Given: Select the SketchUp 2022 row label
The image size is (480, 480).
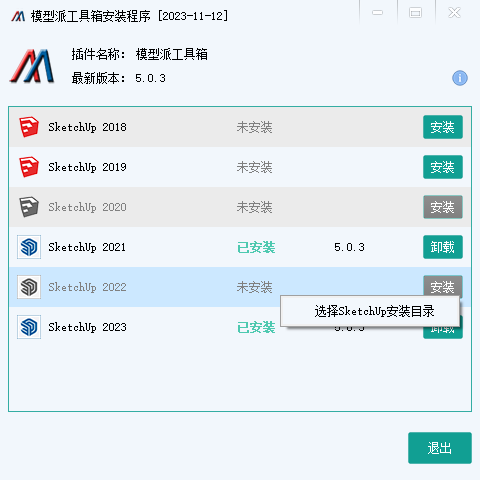Looking at the screenshot, I should [x=87, y=287].
